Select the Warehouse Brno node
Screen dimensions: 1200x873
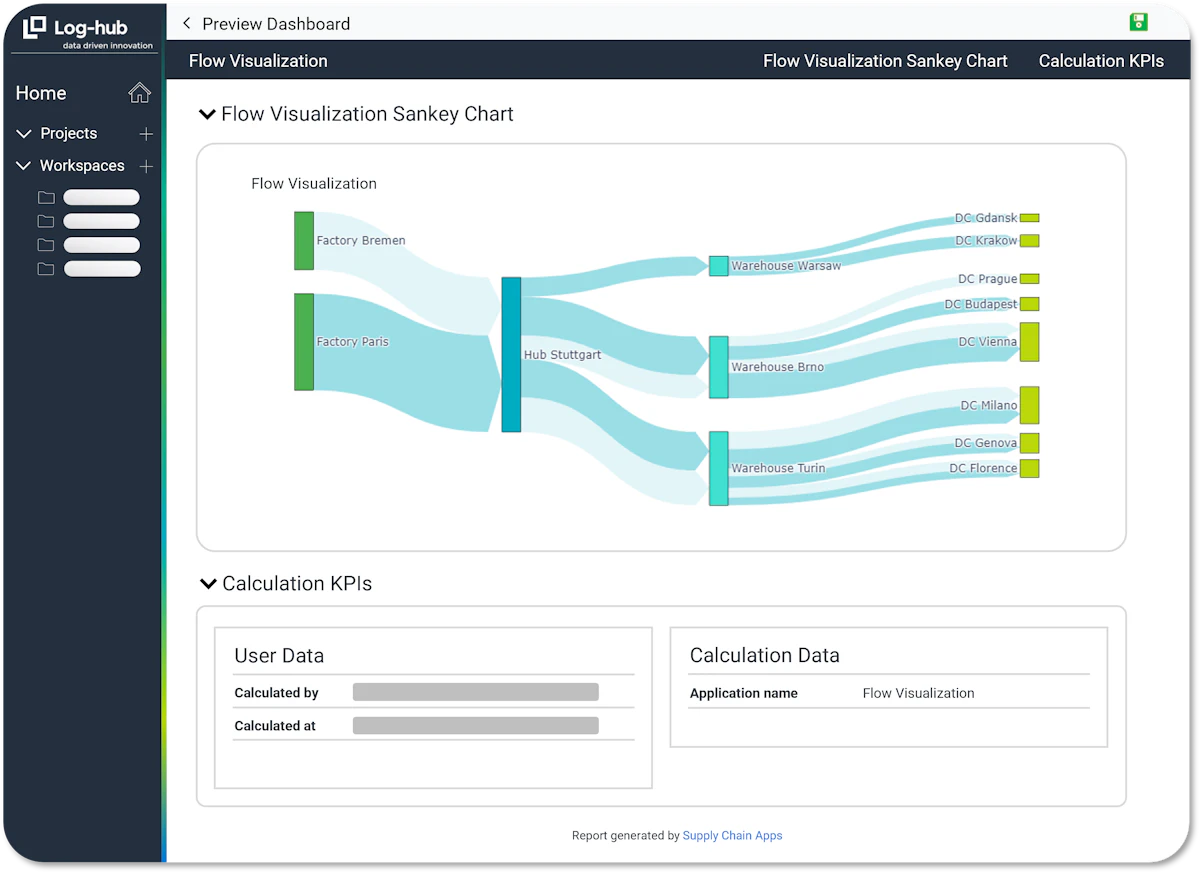click(718, 367)
